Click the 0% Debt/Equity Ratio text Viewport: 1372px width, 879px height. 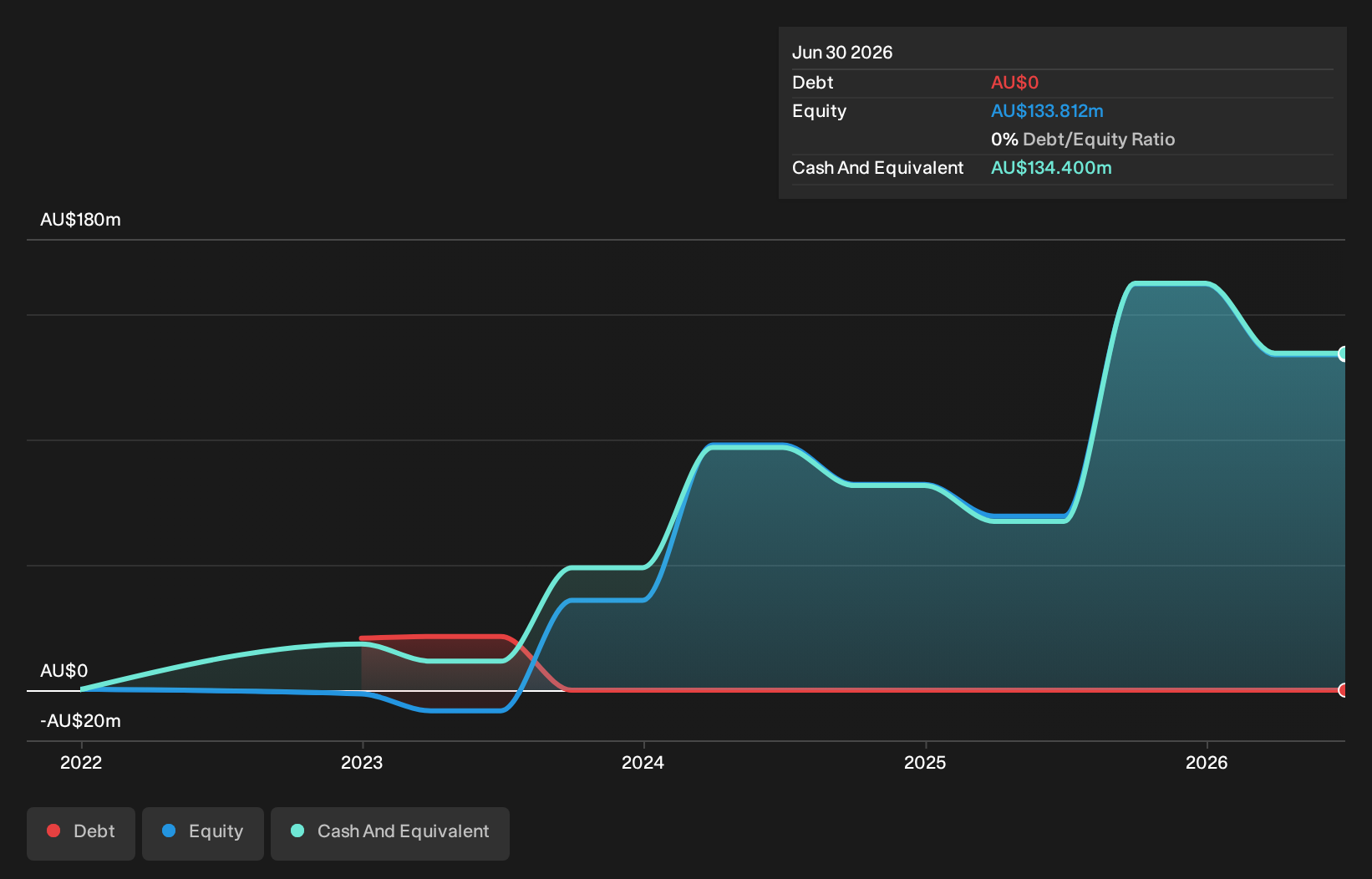point(1083,140)
